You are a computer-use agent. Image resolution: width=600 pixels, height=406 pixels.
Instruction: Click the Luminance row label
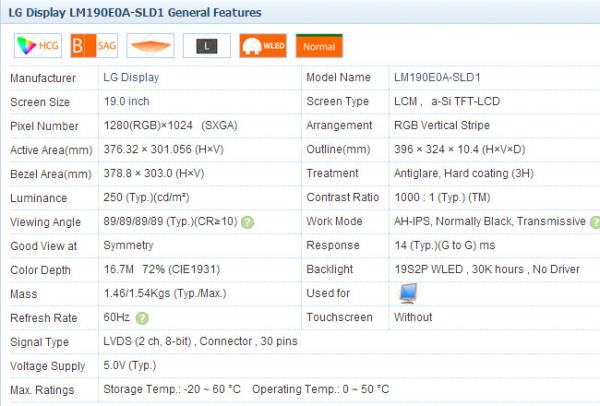[39, 198]
